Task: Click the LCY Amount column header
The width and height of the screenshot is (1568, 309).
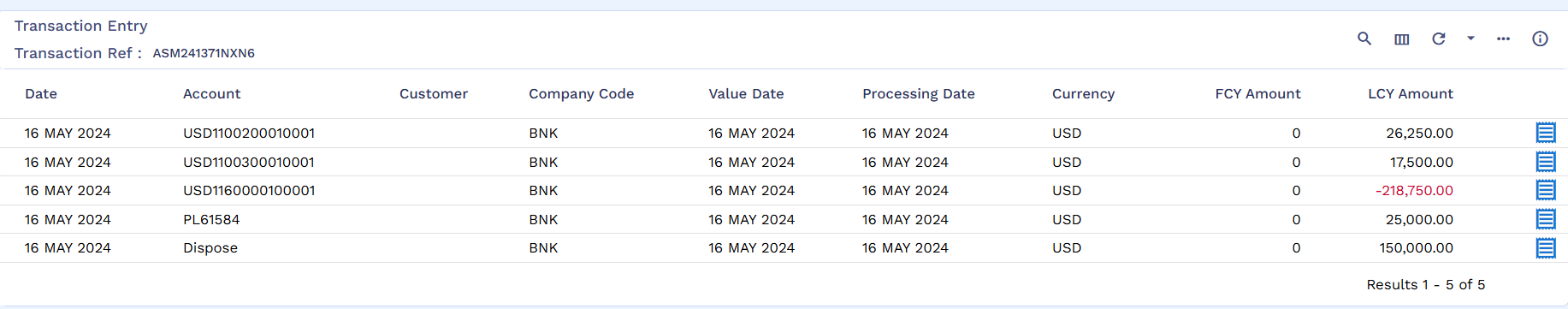Action: tap(1411, 94)
